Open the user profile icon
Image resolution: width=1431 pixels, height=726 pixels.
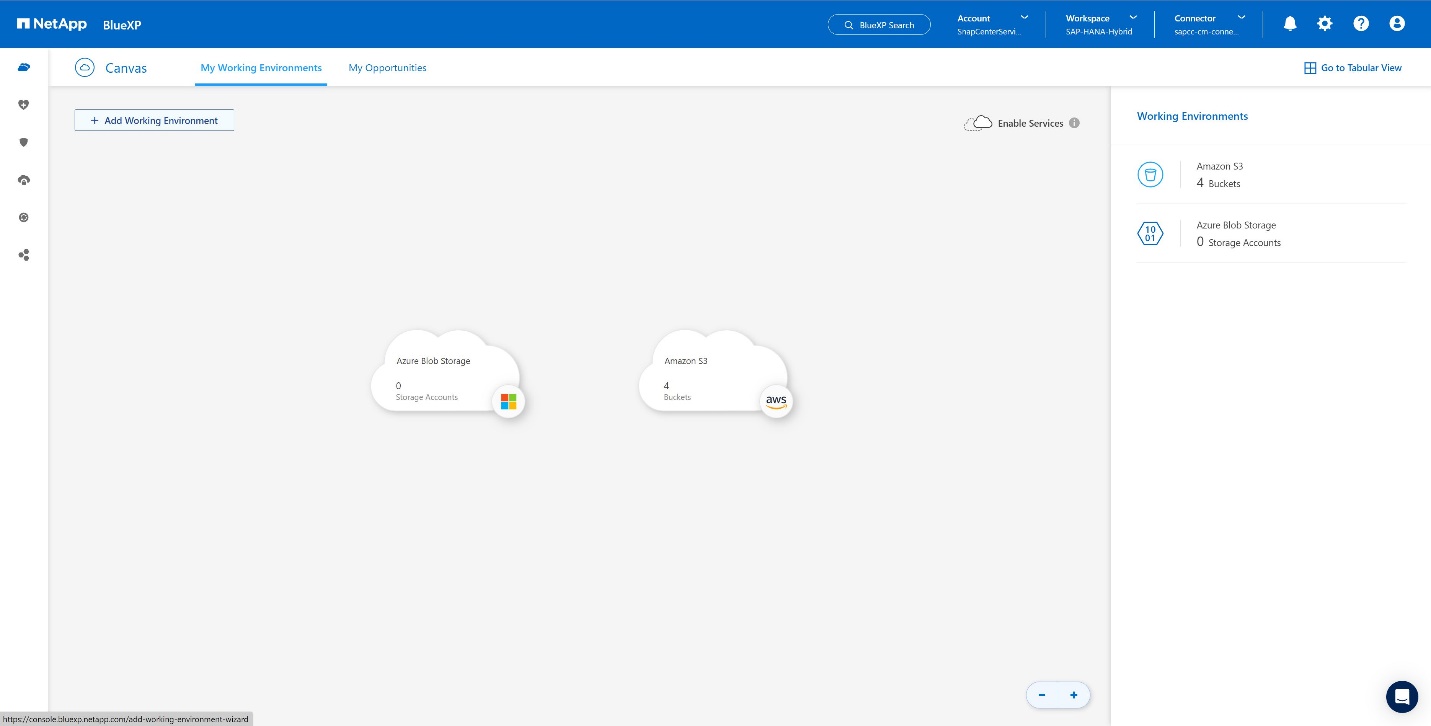coord(1397,24)
